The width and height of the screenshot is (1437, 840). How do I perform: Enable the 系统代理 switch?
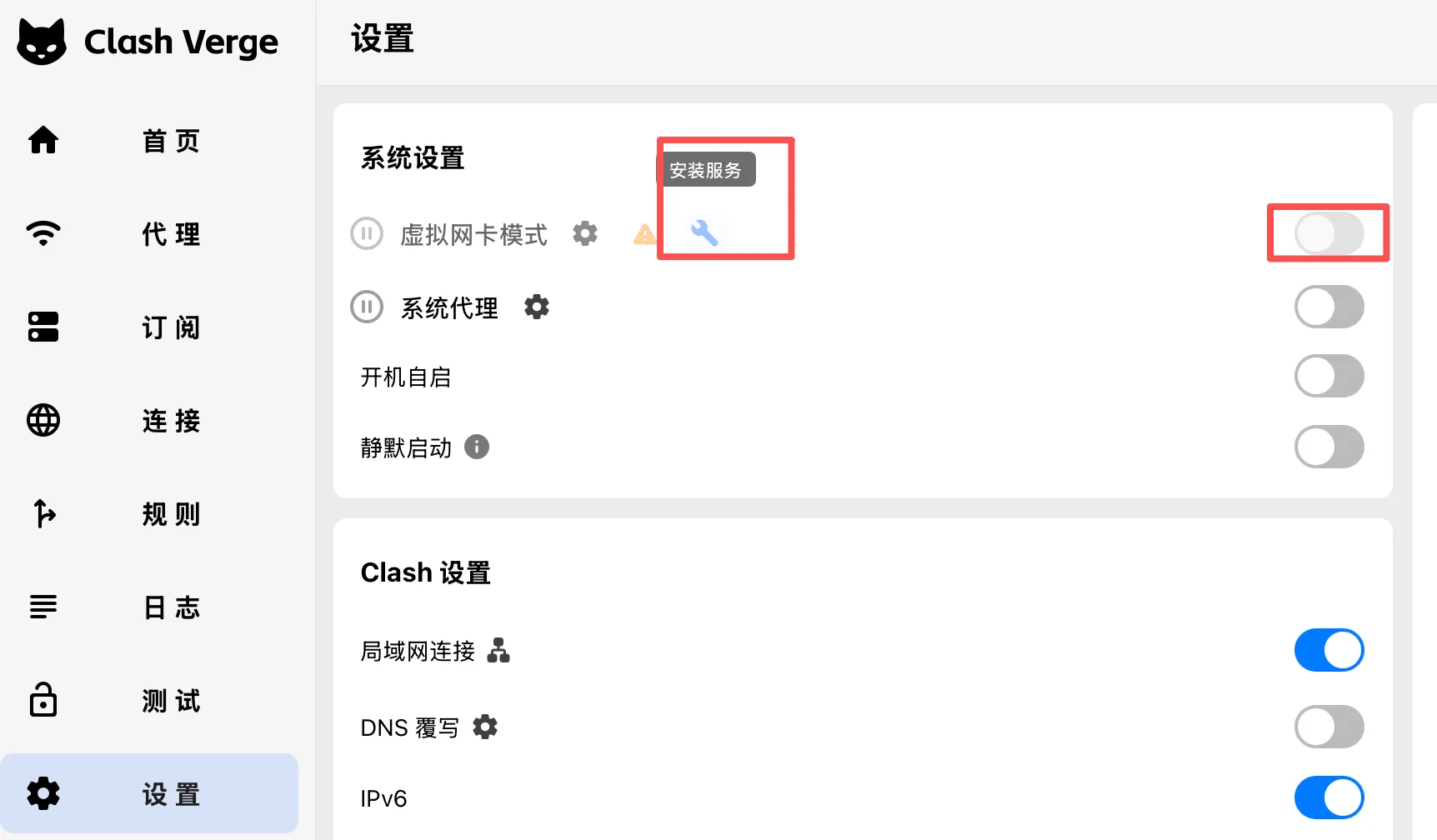point(1329,307)
